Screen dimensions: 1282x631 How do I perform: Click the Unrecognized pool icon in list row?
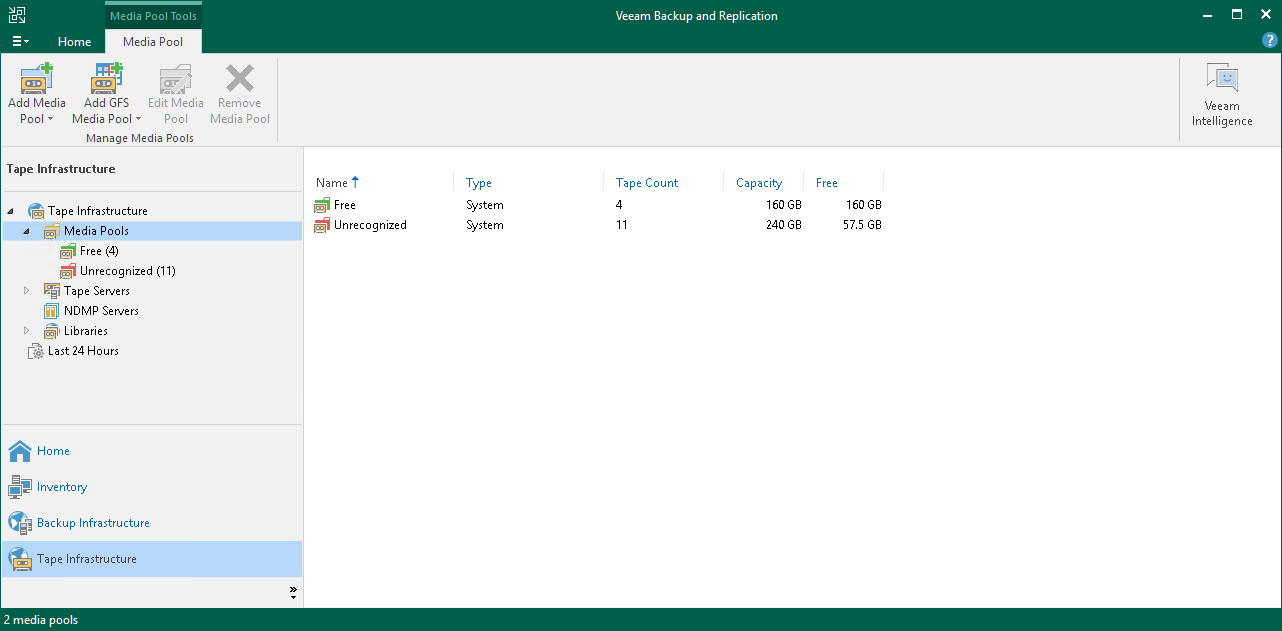[322, 225]
